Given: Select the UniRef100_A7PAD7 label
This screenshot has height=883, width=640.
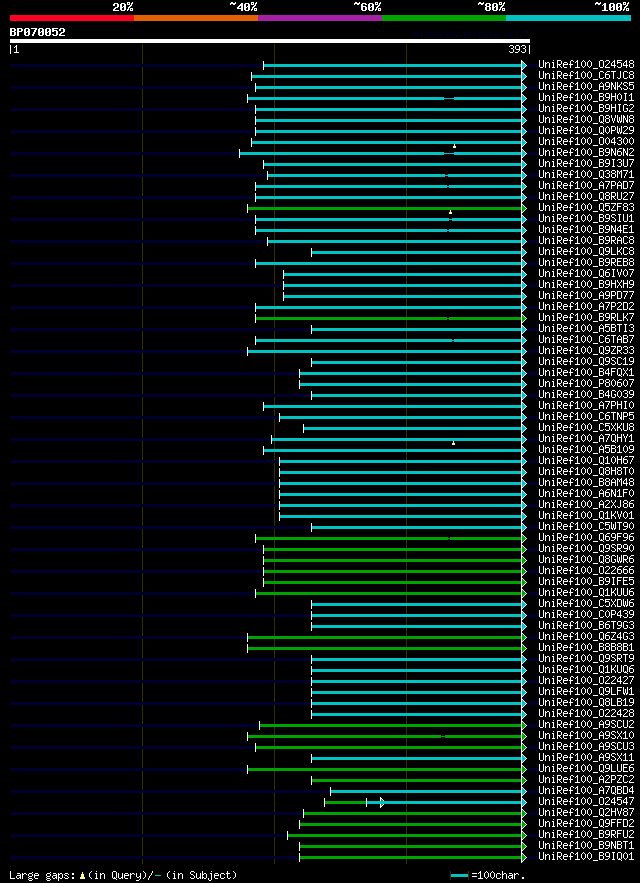Looking at the screenshot, I should (x=586, y=185).
